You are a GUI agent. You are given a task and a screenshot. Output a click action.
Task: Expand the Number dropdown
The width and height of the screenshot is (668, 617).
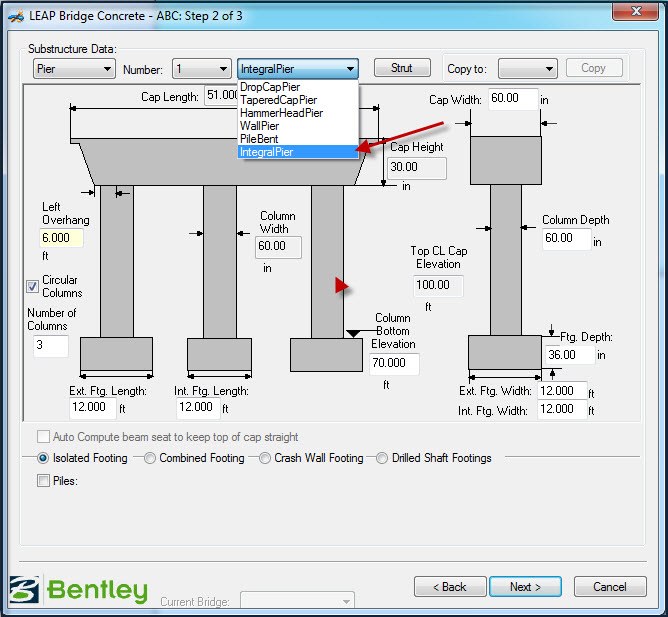tap(202, 69)
